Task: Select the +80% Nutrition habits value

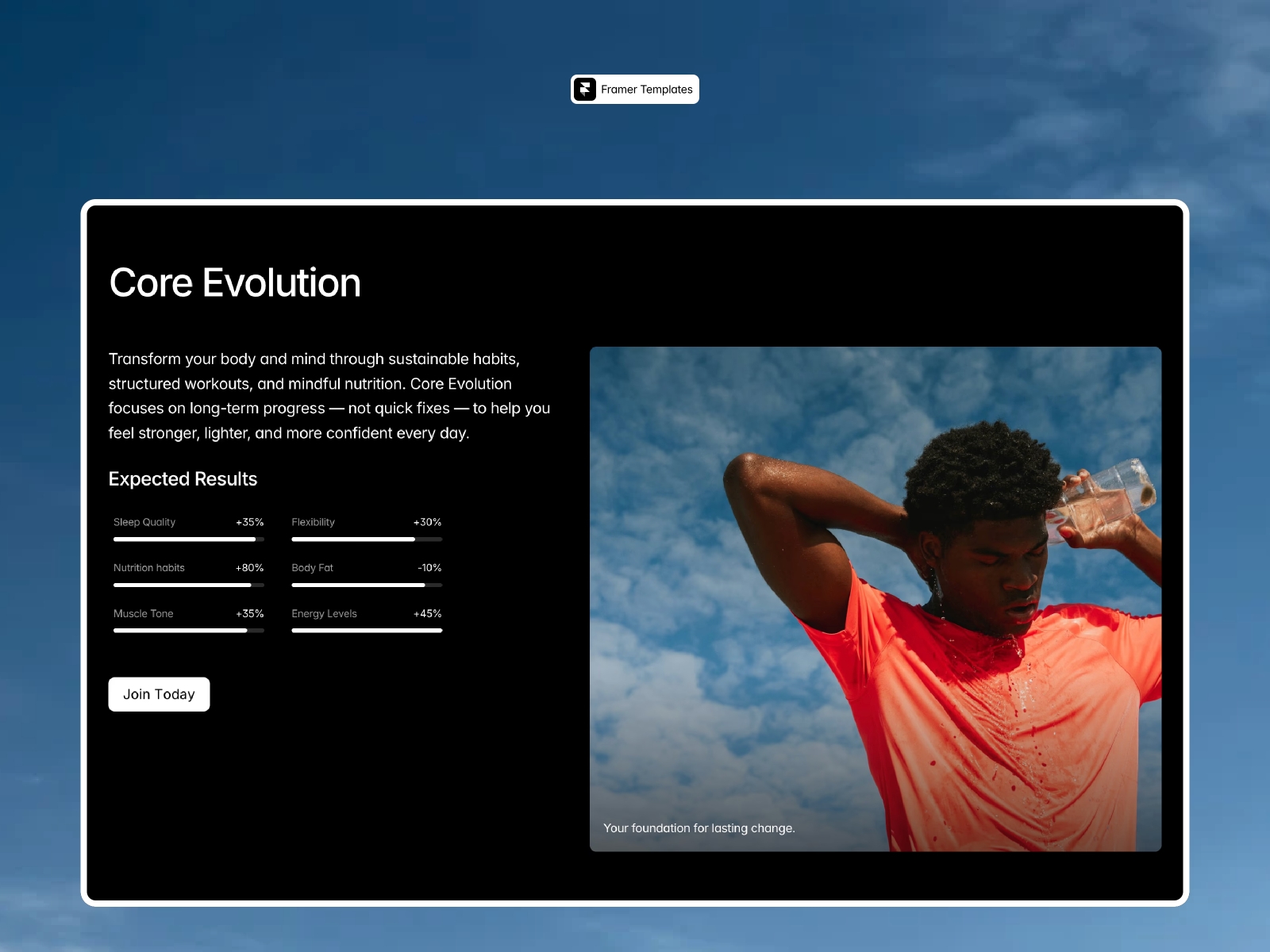Action: point(249,568)
